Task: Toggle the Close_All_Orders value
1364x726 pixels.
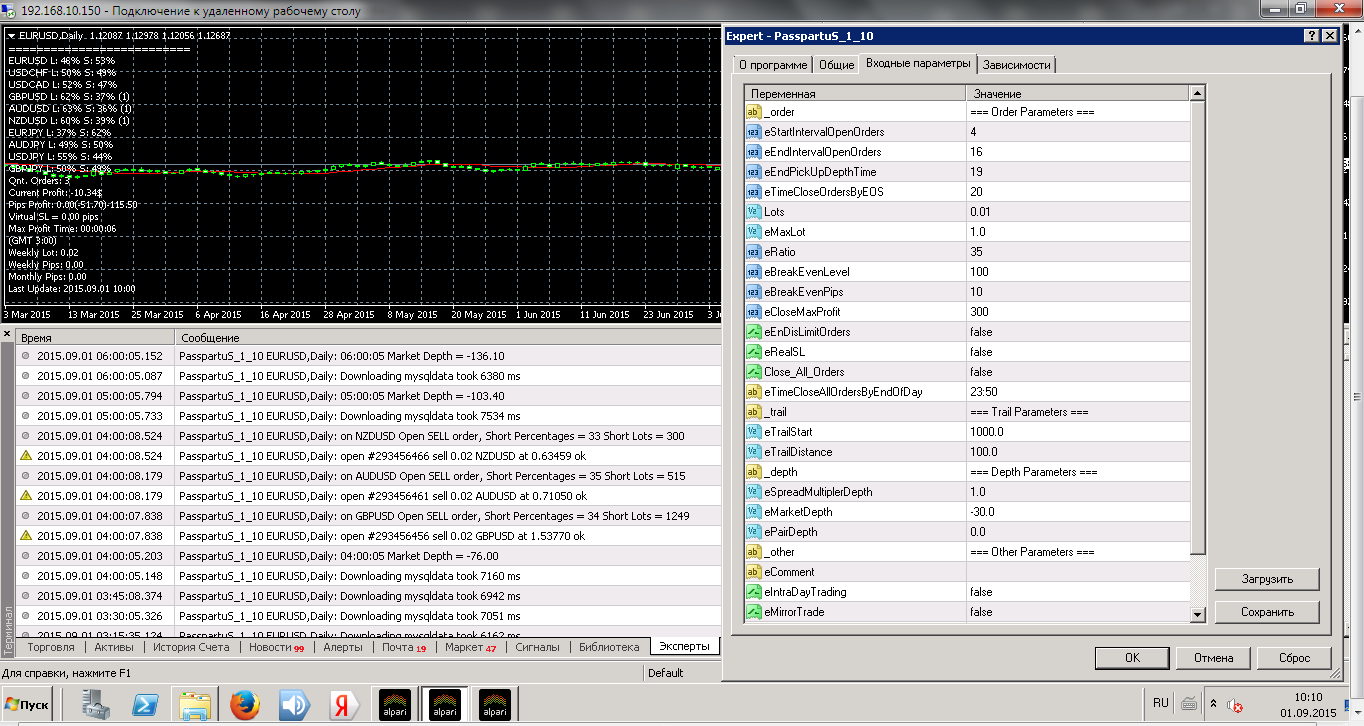Action: click(x=1077, y=372)
